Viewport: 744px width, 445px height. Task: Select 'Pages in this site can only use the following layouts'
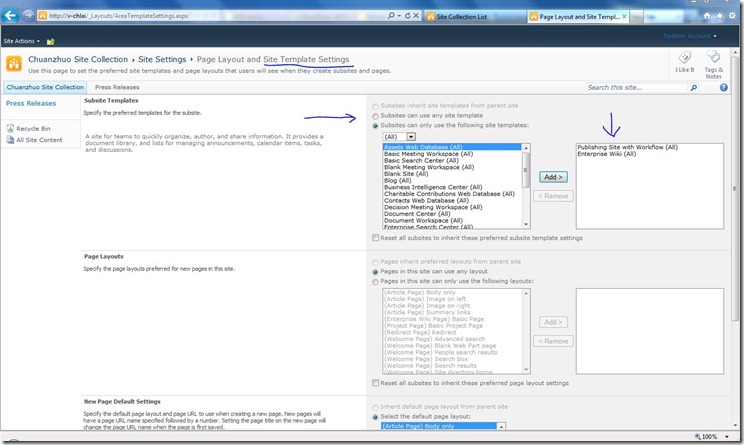point(375,282)
